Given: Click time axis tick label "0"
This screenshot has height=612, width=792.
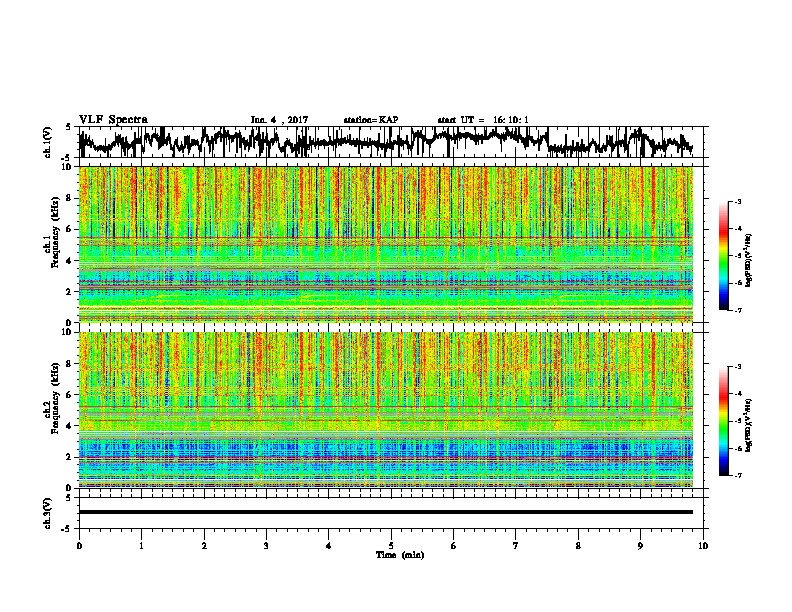Looking at the screenshot, I should click(79, 546).
